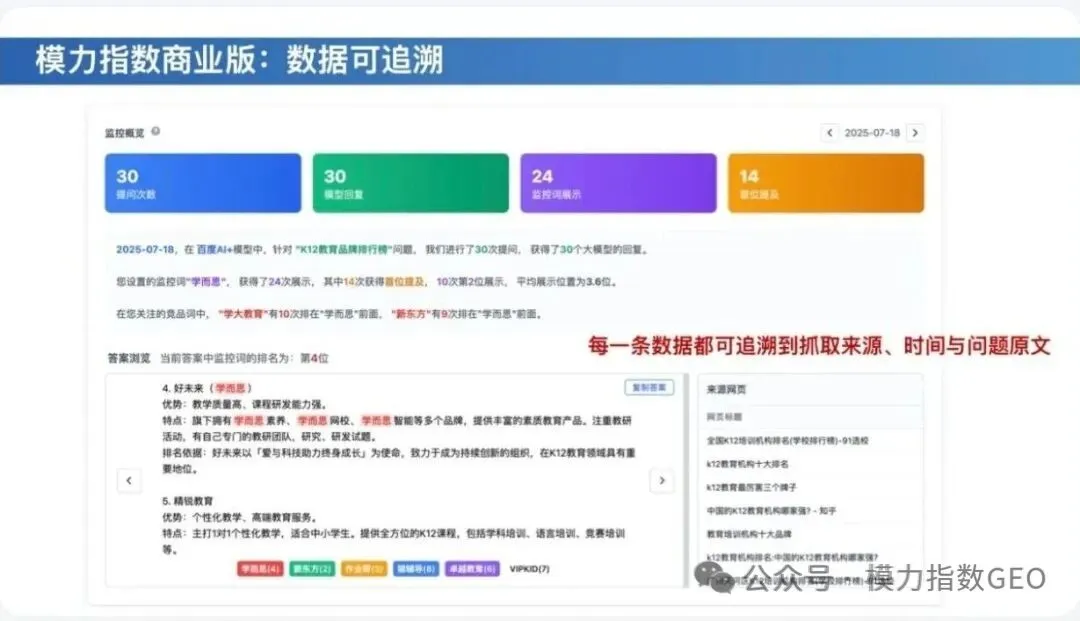Select the green 新东方(2) tag

click(312, 569)
